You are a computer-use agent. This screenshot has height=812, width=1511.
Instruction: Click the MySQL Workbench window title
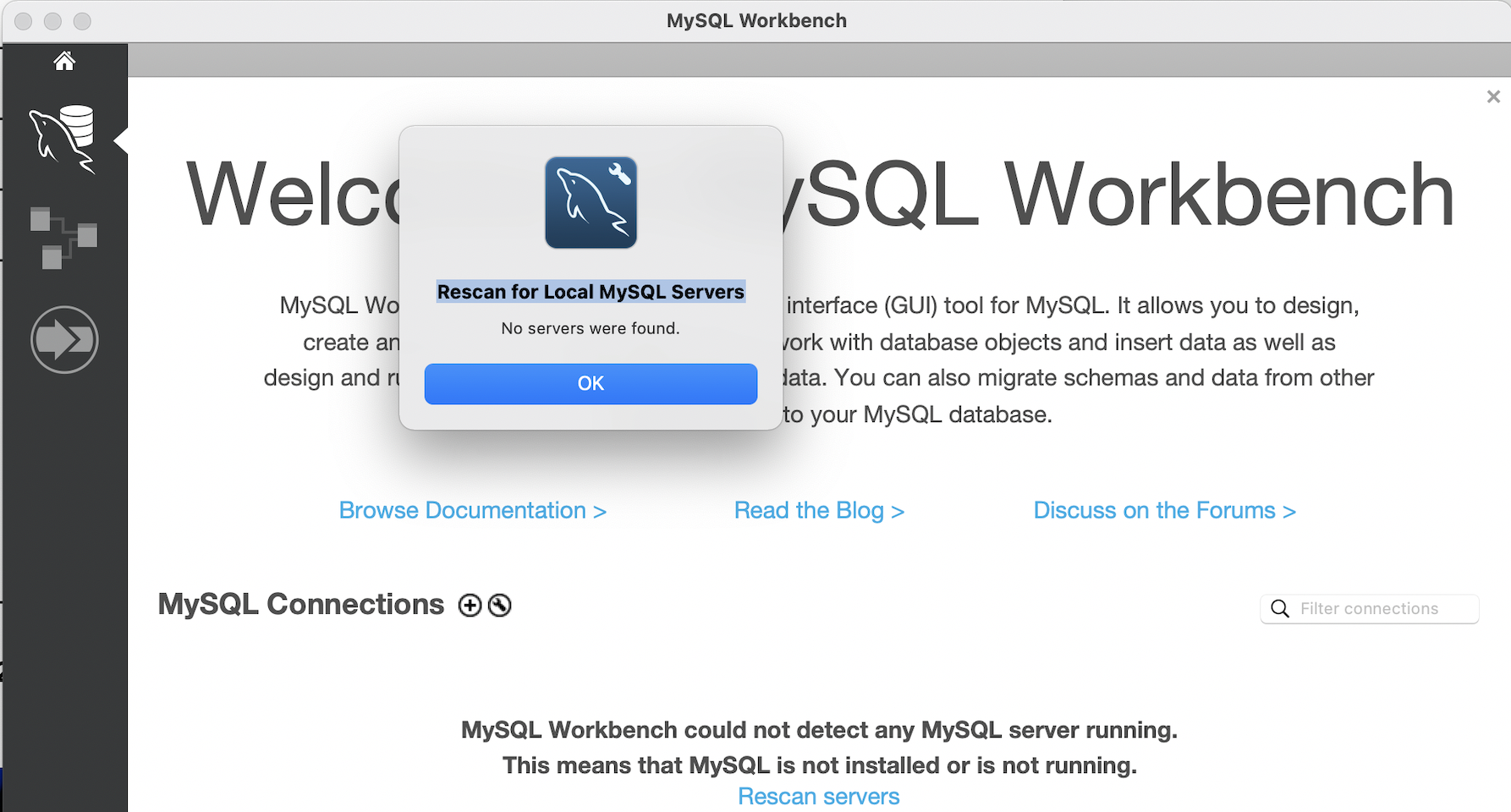click(756, 20)
